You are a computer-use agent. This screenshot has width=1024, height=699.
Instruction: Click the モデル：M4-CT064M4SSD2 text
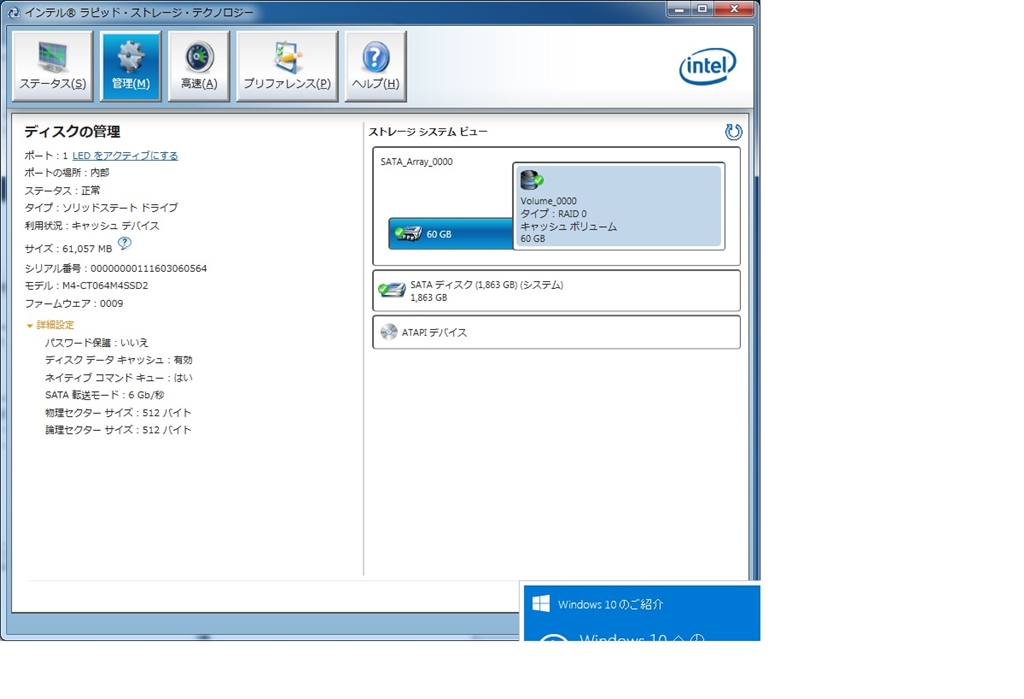point(86,285)
